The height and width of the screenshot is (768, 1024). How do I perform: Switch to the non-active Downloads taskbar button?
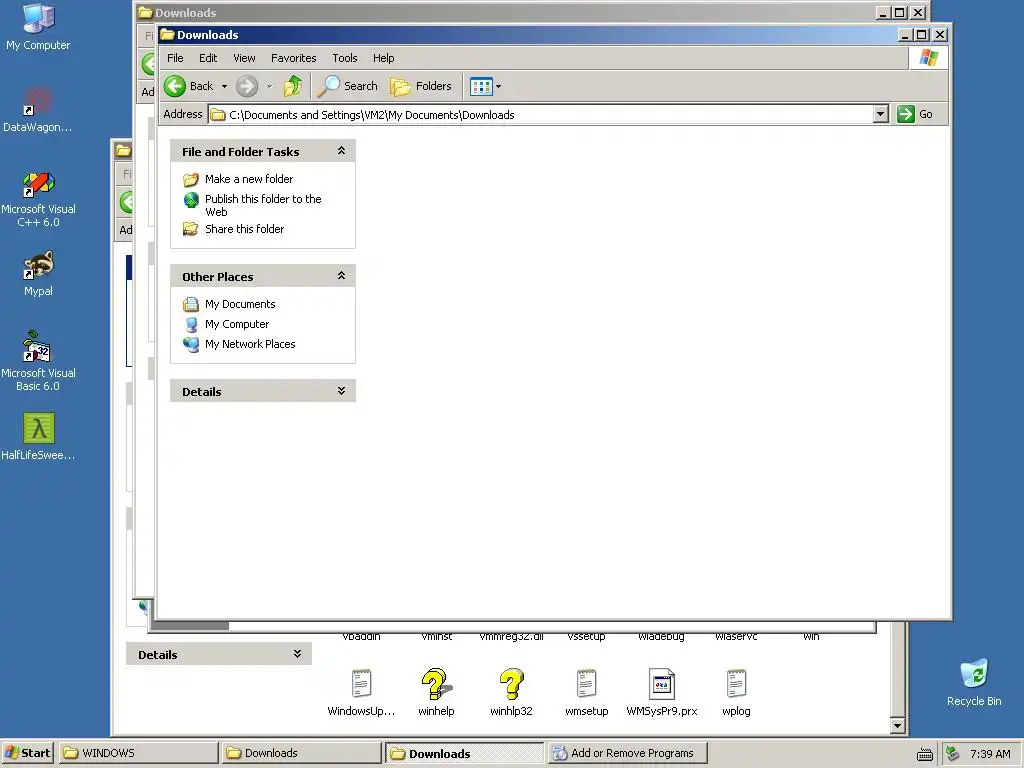(x=301, y=753)
